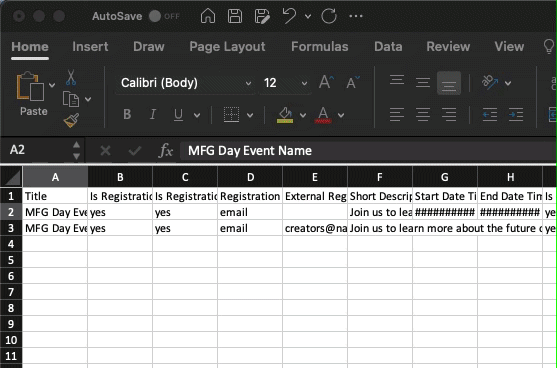Image resolution: width=557 pixels, height=368 pixels.
Task: Toggle AutoSave switch
Action: point(155,16)
